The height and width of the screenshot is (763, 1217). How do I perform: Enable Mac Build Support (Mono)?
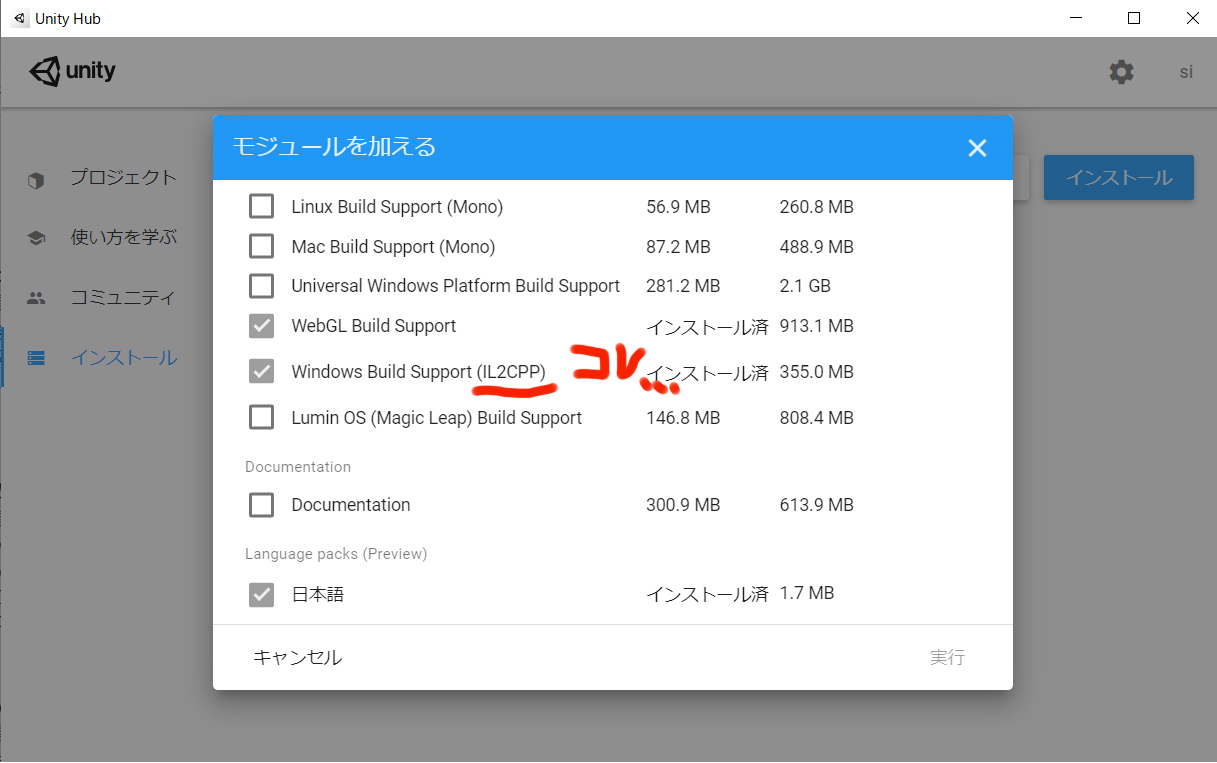261,246
